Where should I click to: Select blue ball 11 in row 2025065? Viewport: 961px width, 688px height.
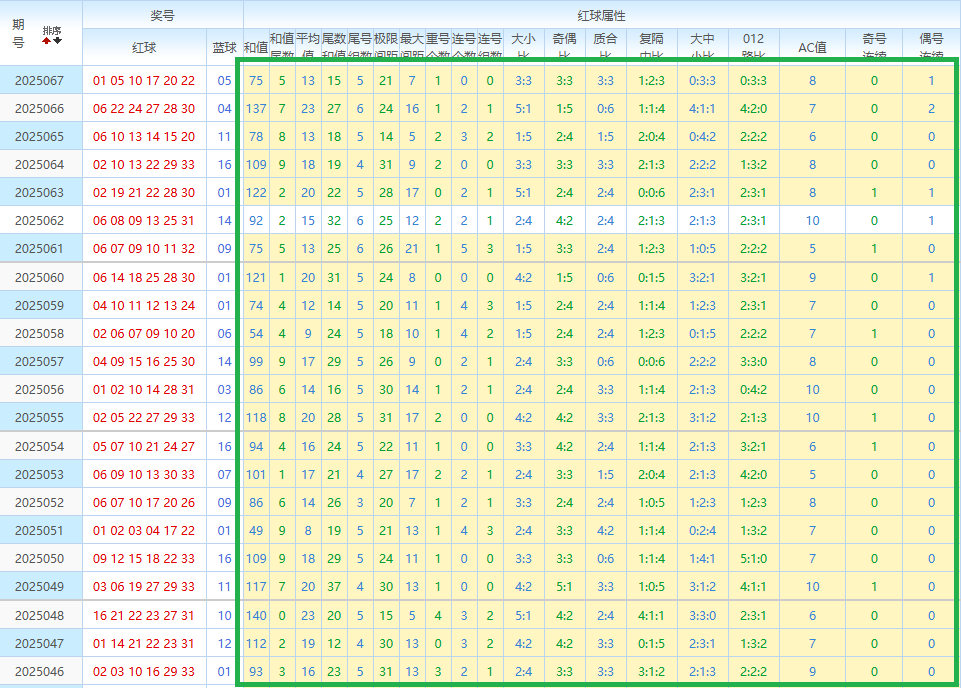coord(224,137)
